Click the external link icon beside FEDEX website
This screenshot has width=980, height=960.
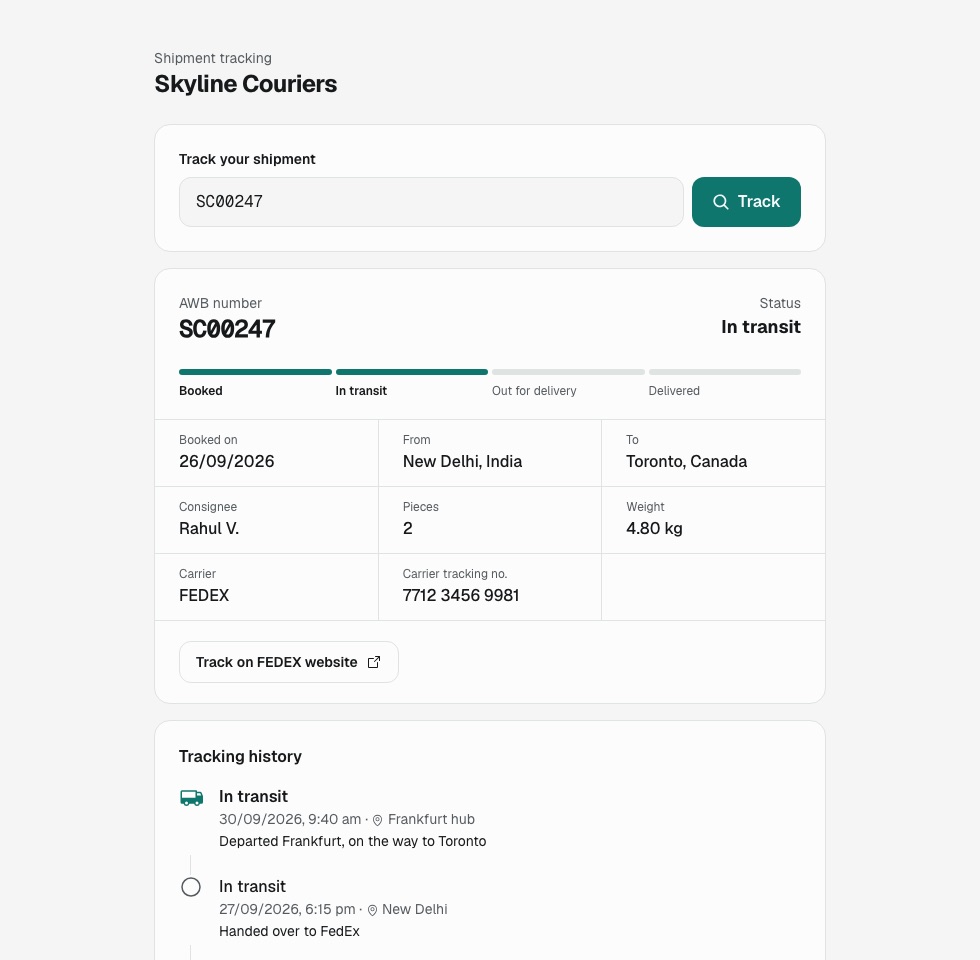(x=374, y=662)
